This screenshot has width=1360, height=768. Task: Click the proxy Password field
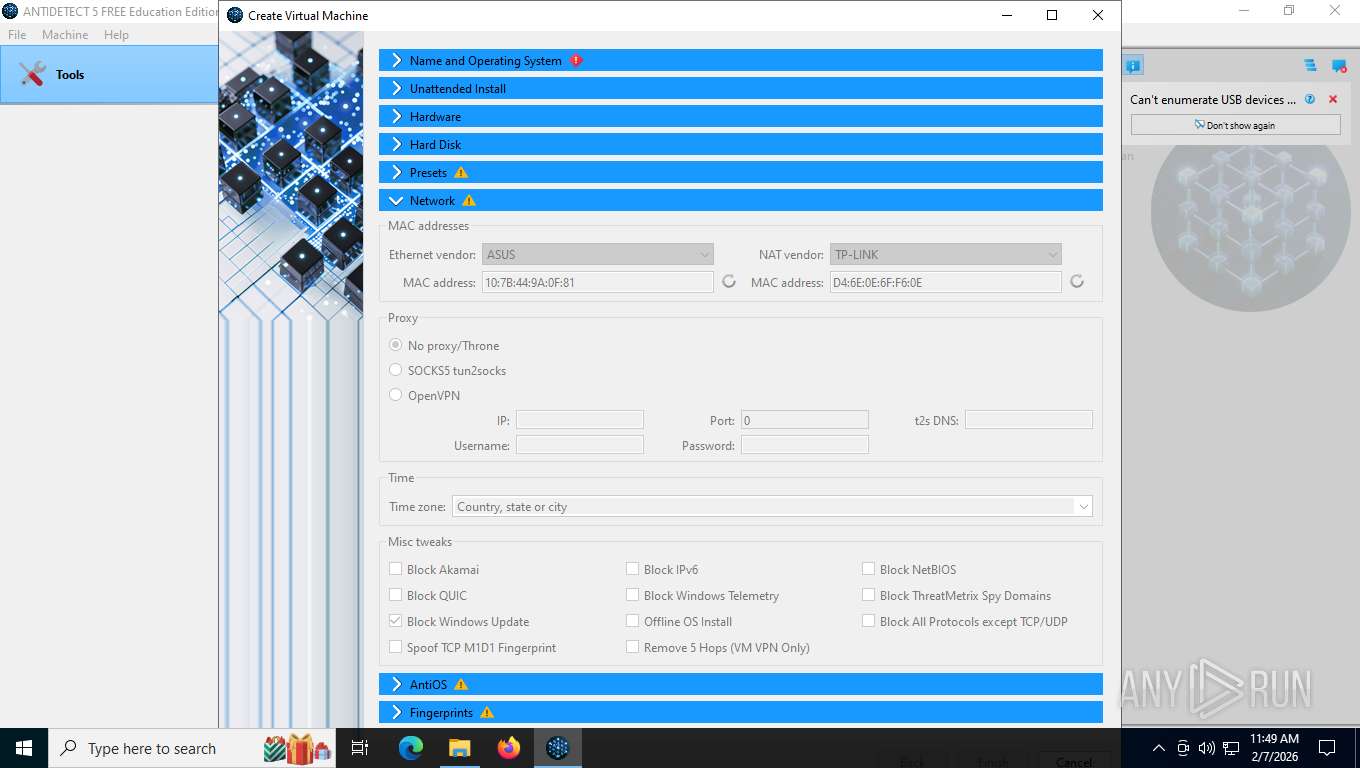(x=805, y=445)
